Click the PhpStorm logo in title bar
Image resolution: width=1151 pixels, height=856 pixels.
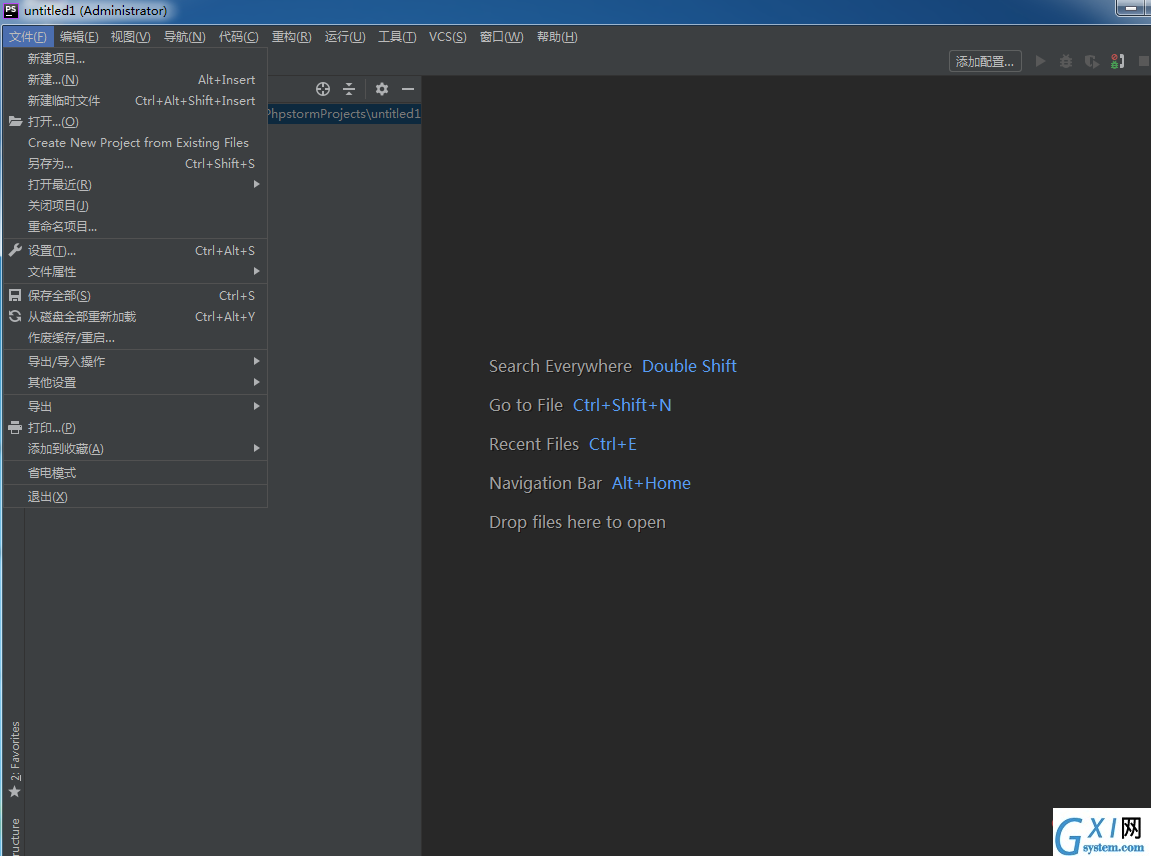(x=11, y=10)
